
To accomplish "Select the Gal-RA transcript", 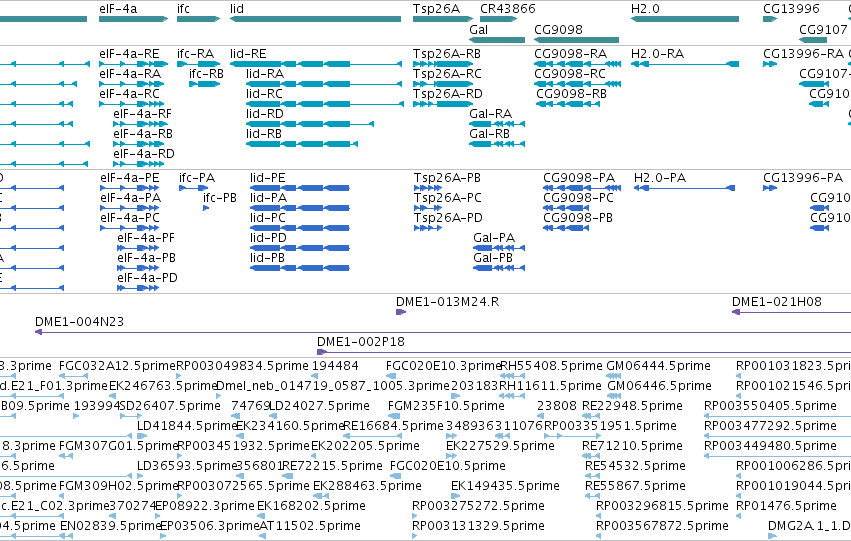I will [491, 114].
